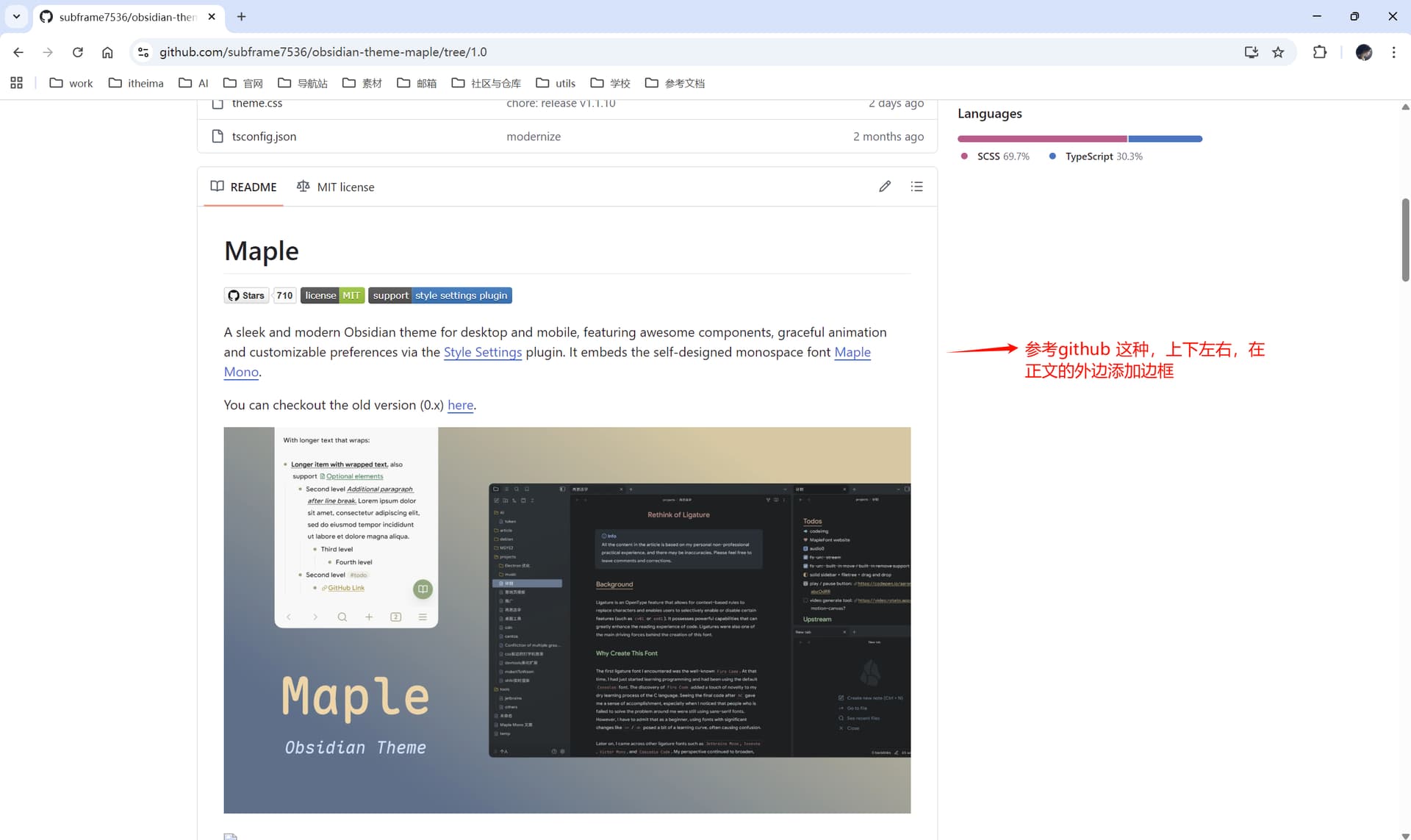
Task: Select the README tab
Action: point(243,187)
